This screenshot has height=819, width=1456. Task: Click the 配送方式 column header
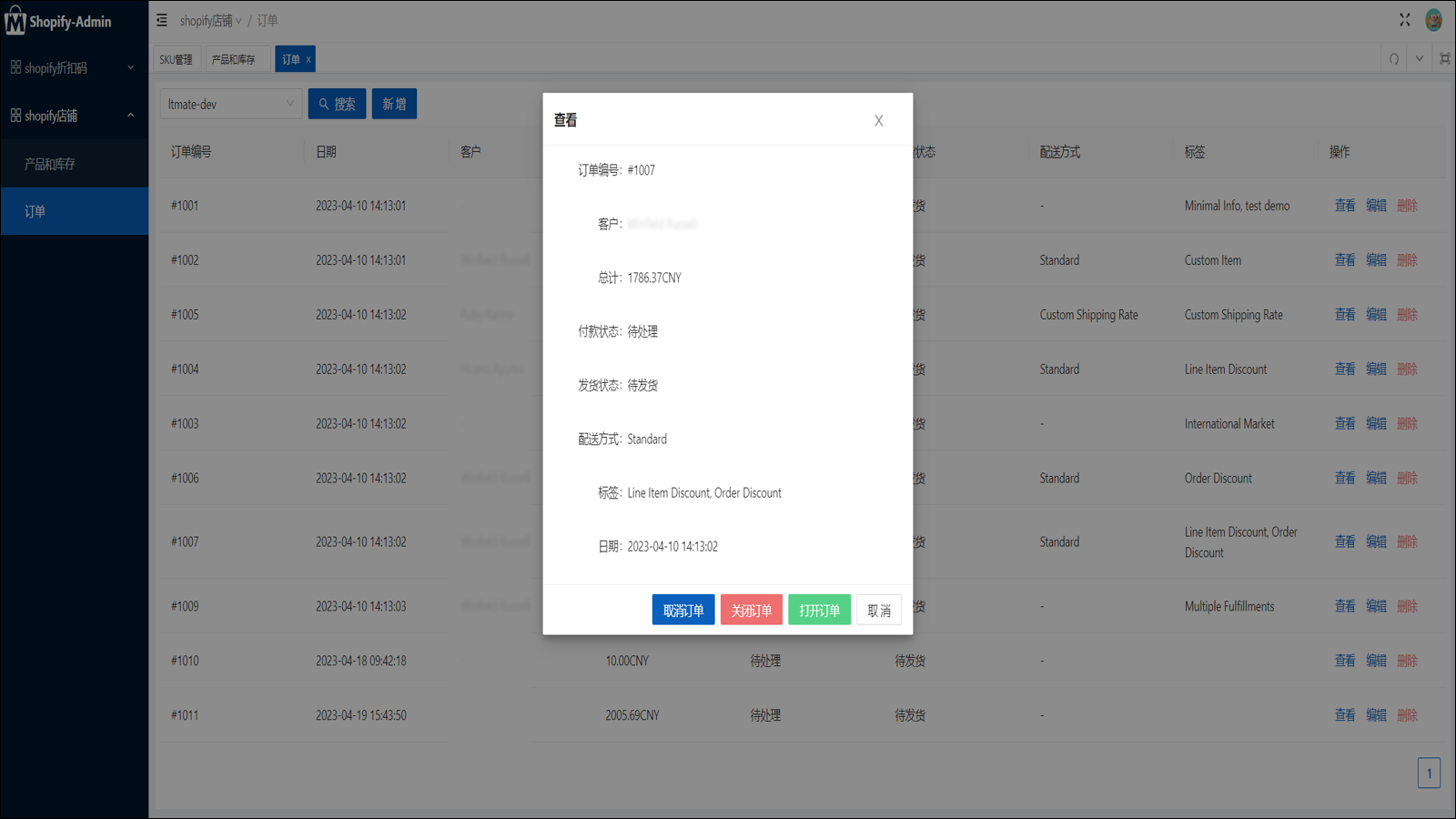tap(1060, 152)
